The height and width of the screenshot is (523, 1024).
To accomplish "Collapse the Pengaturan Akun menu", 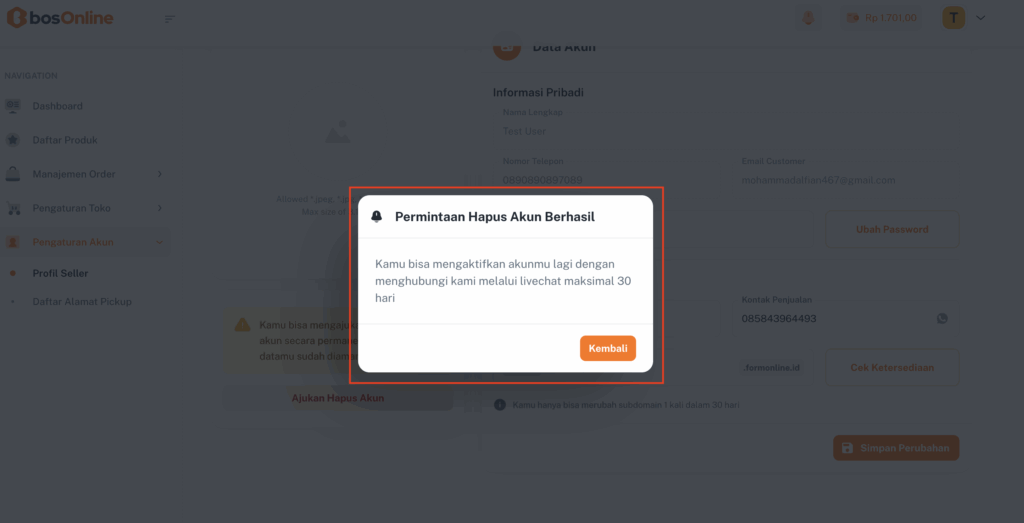I will point(160,242).
